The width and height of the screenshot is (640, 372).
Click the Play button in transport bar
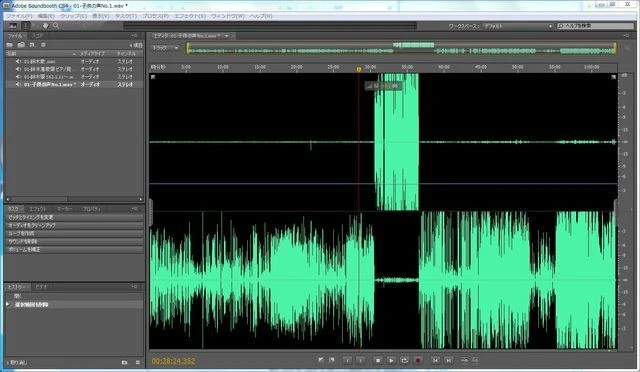coord(391,361)
